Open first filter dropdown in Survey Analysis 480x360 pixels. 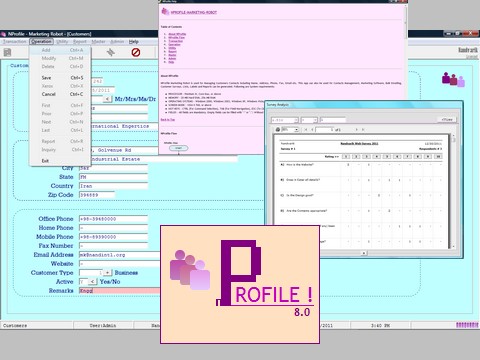(x=296, y=120)
